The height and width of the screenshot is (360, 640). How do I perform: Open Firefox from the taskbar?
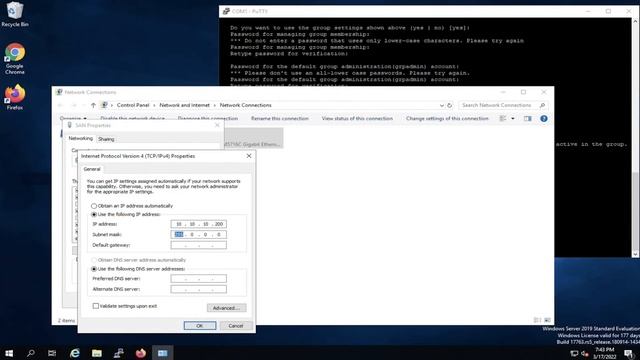(141, 353)
